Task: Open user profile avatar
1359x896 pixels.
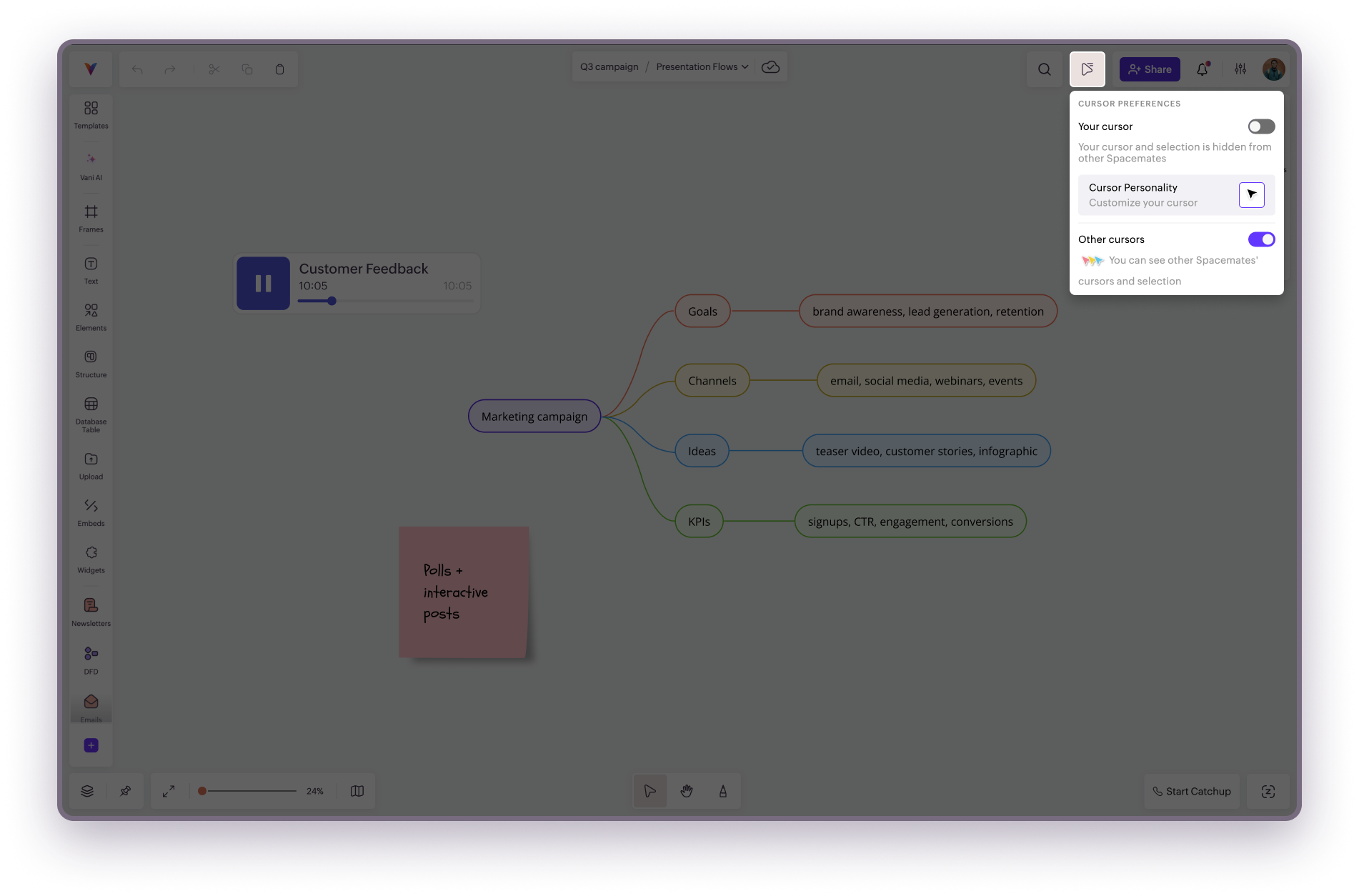Action: point(1273,69)
